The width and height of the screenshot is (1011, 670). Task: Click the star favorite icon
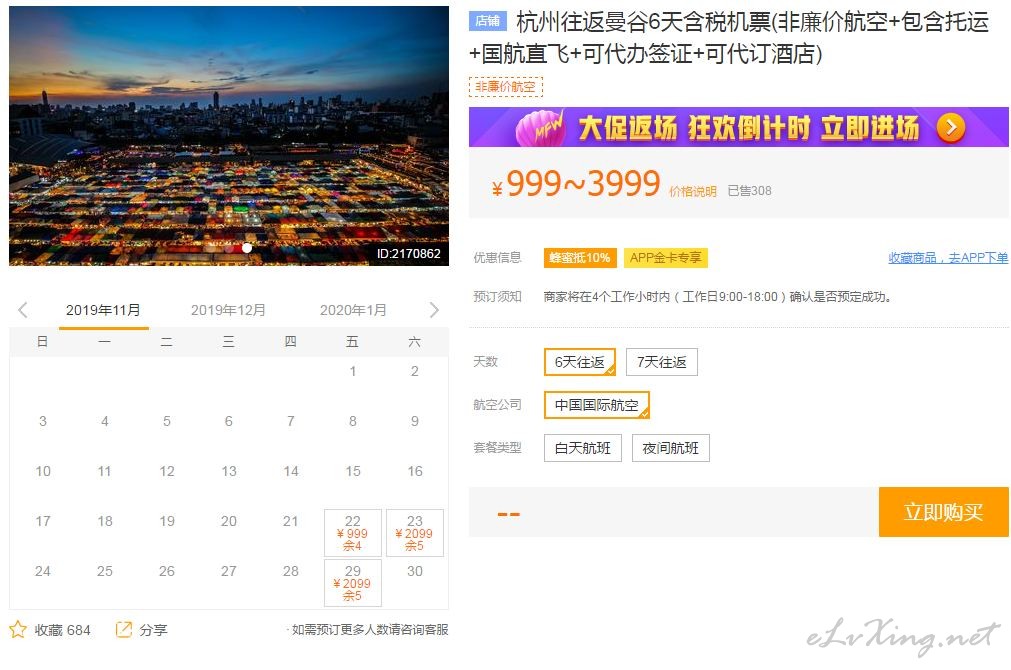[x=18, y=629]
